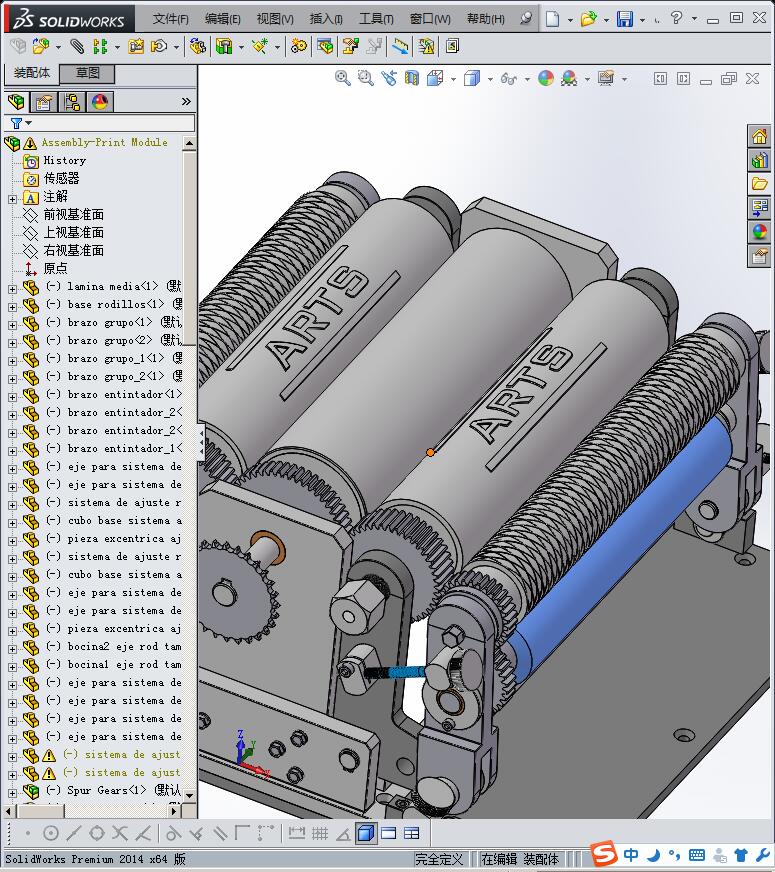Open the 插入(I) menu

pos(326,19)
